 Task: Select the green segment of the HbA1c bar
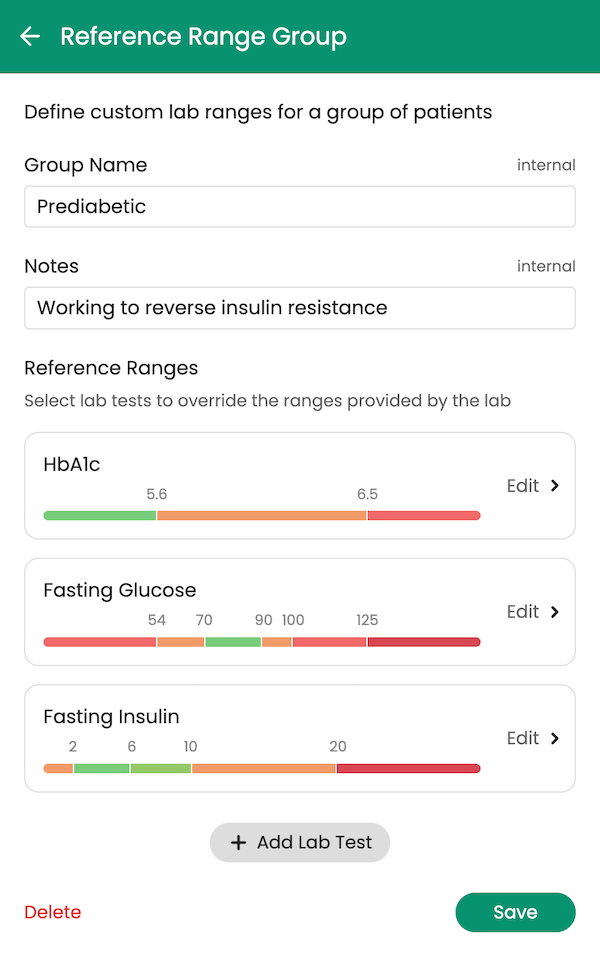point(99,515)
